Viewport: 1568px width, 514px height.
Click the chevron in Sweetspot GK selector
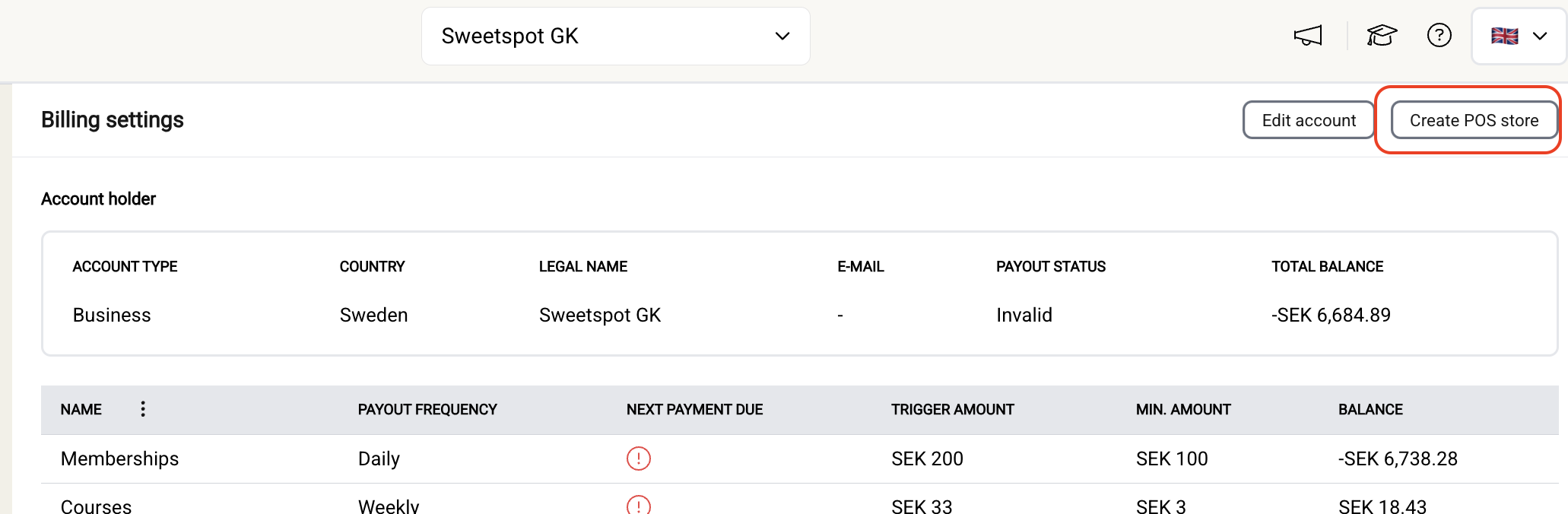(x=782, y=36)
